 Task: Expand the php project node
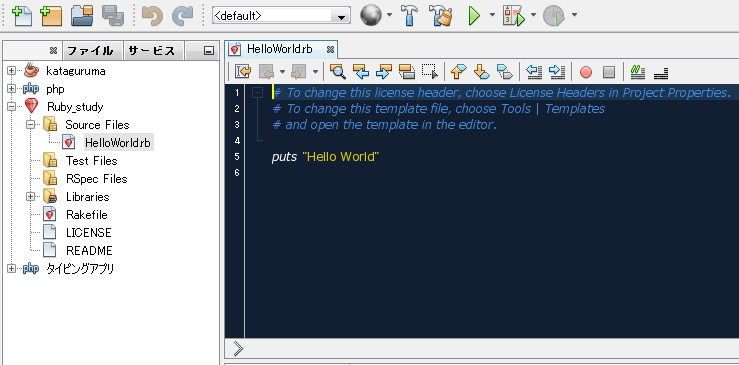coord(12,89)
